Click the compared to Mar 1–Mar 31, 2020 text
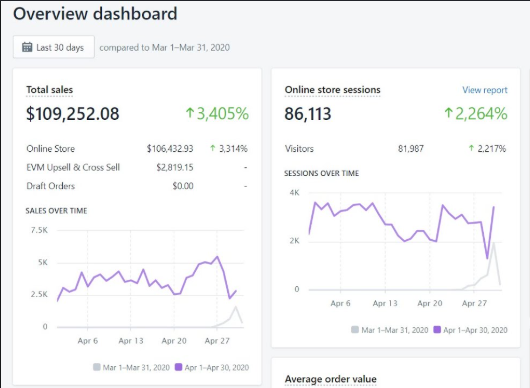This screenshot has width=530, height=388. (165, 47)
